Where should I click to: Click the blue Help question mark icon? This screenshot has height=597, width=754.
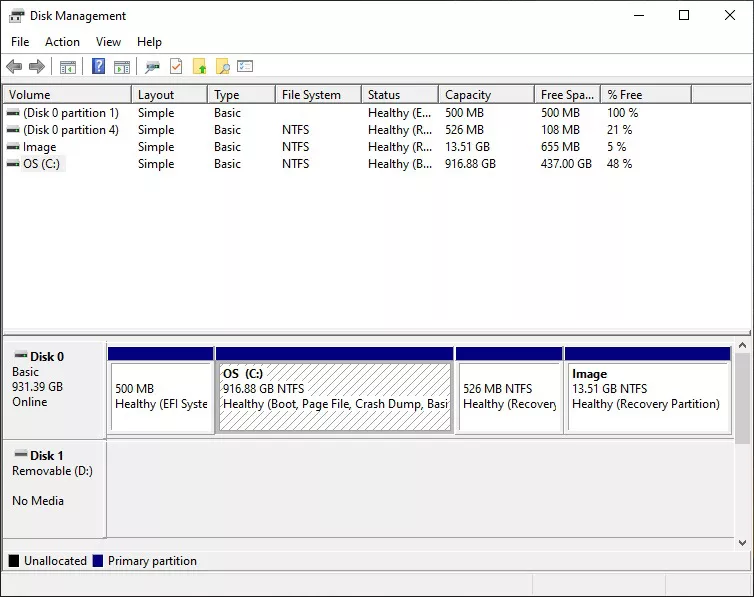98,67
